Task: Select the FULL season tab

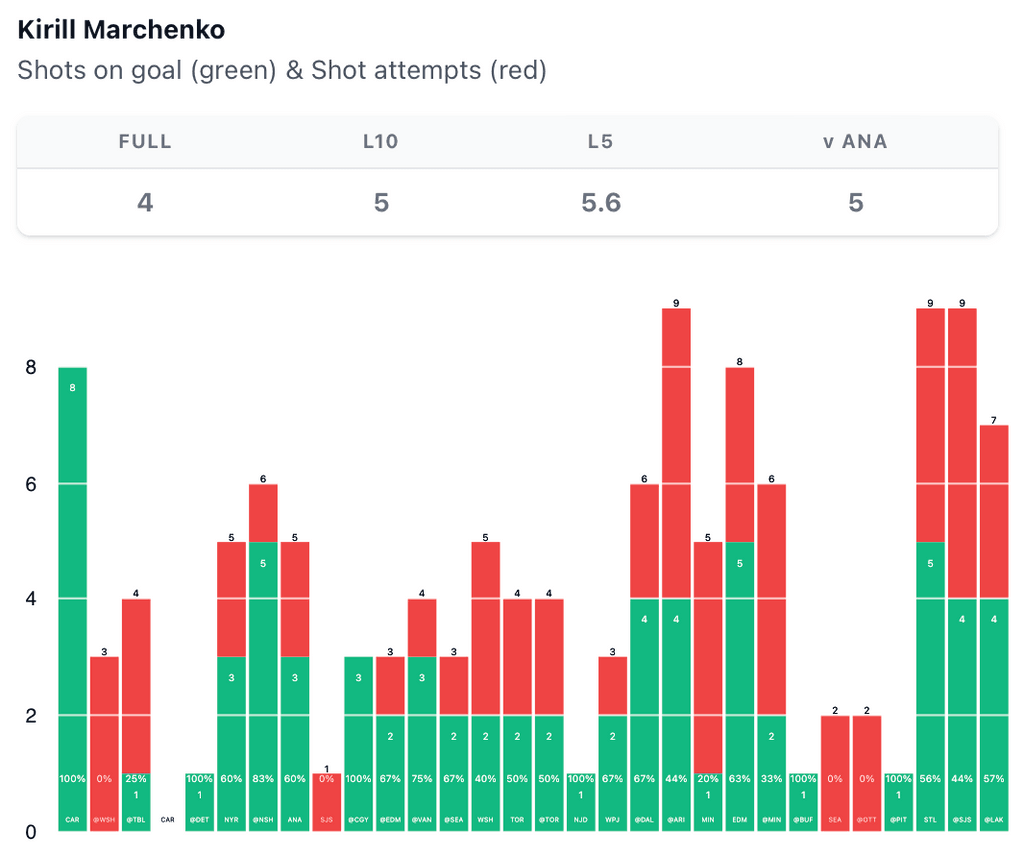Action: tap(145, 141)
